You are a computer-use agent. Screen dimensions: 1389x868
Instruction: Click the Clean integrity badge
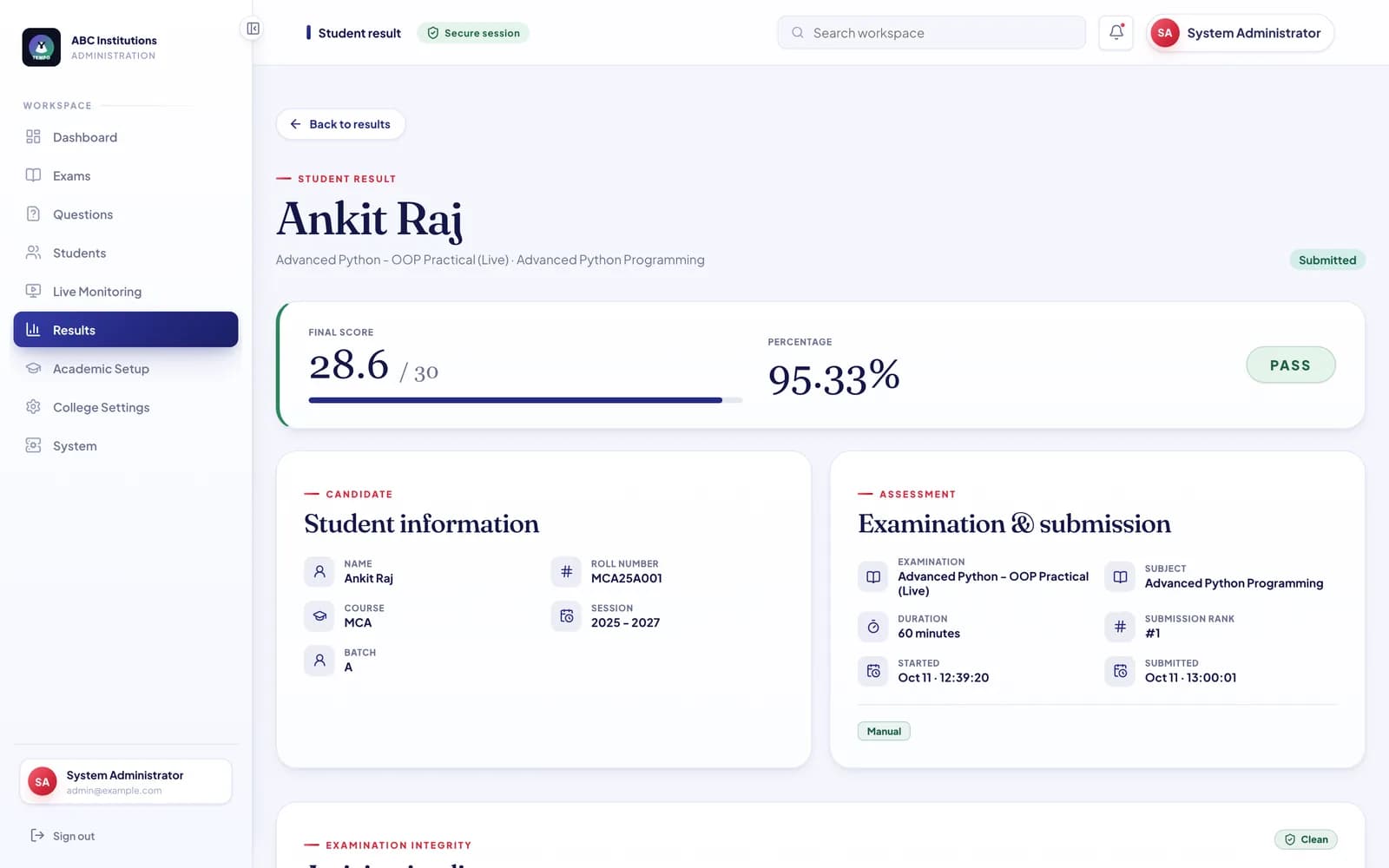click(1306, 839)
